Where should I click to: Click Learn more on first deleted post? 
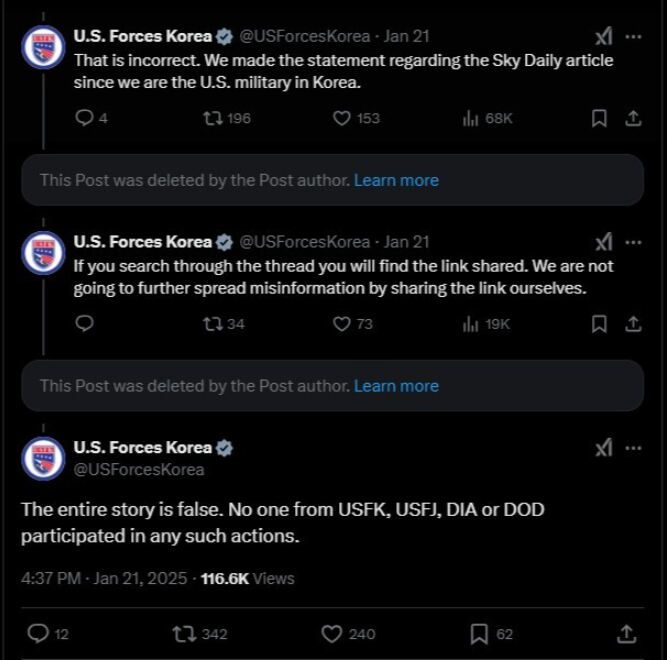(396, 180)
